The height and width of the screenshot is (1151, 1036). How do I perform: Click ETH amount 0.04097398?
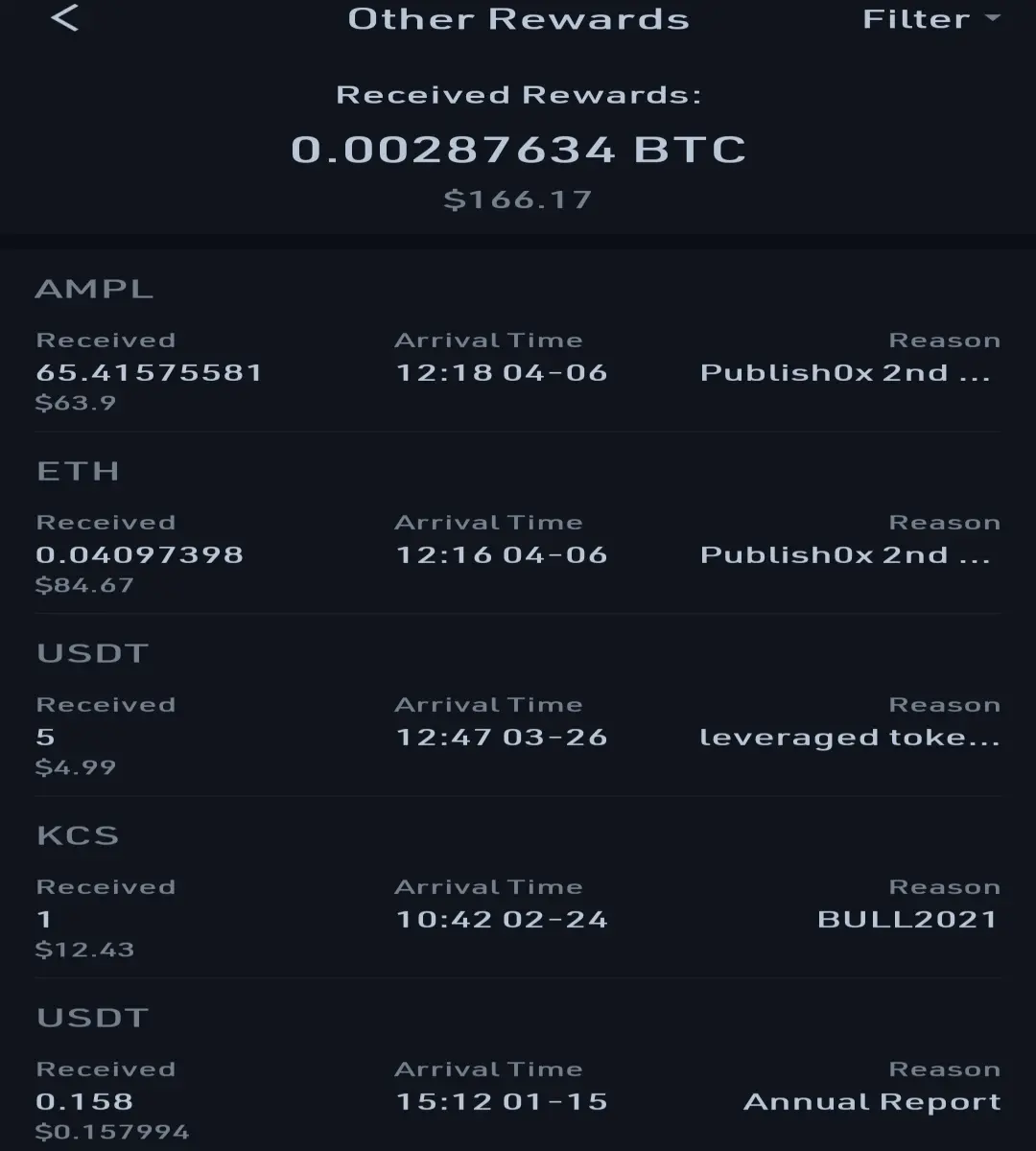(x=139, y=555)
